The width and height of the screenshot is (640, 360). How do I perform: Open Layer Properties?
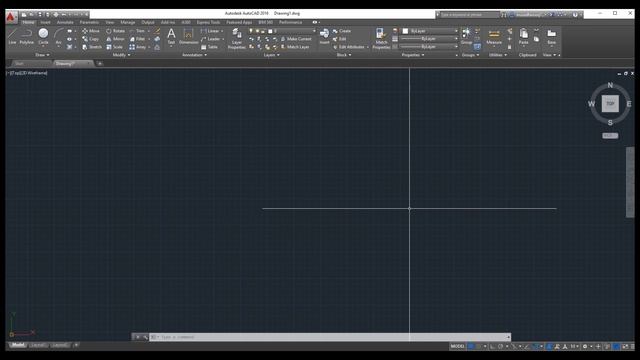236,38
